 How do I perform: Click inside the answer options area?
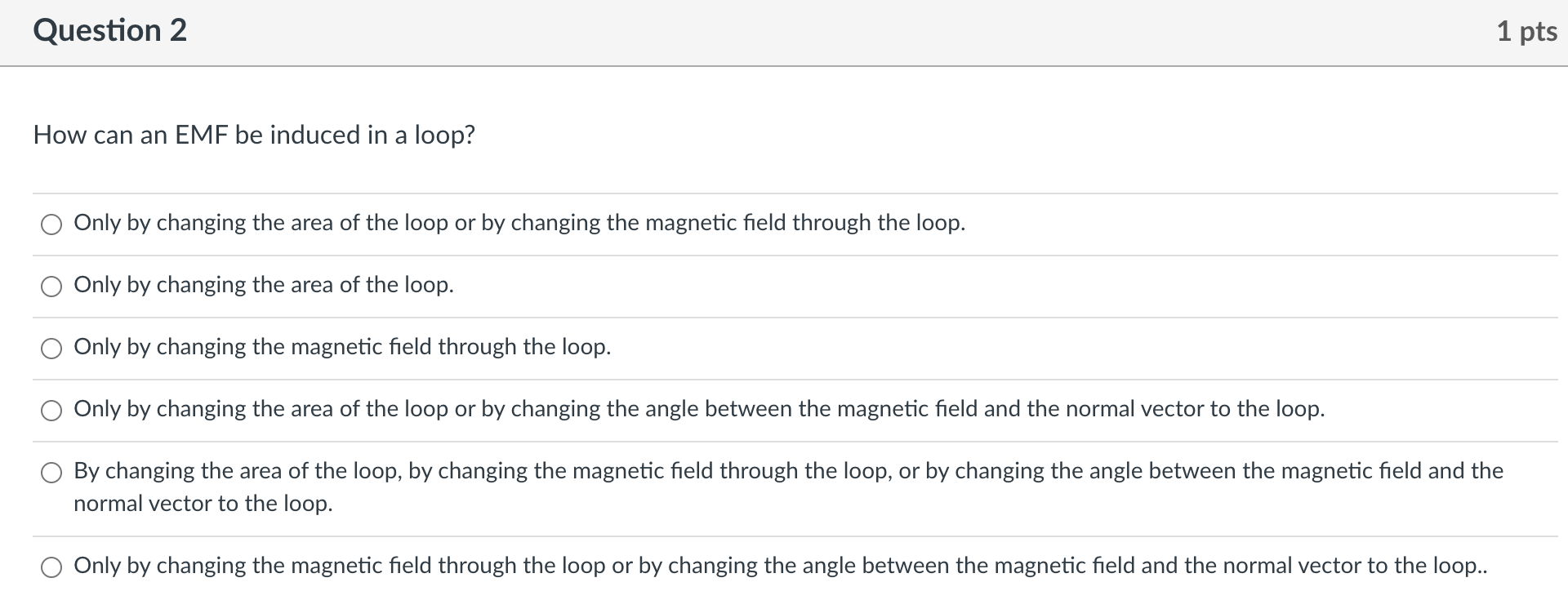784,376
